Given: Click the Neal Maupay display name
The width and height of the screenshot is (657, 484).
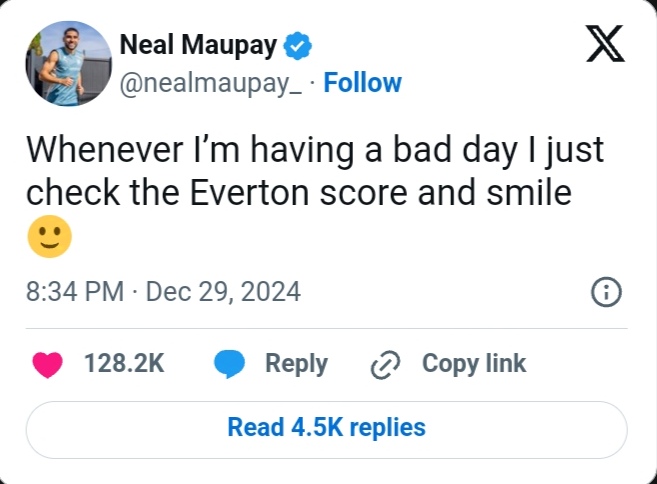Looking at the screenshot, I should point(198,45).
